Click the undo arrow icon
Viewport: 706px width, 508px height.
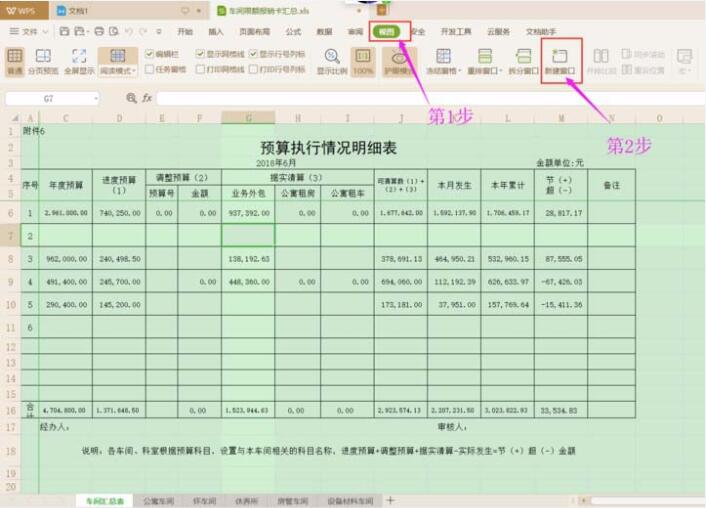click(x=129, y=31)
